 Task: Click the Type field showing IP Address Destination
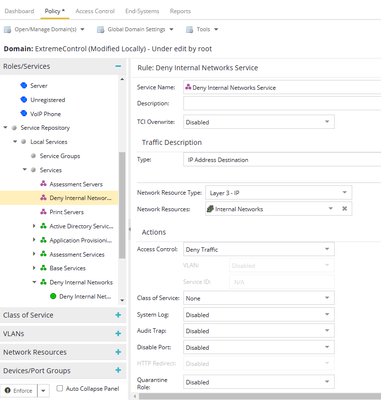[x=282, y=160]
